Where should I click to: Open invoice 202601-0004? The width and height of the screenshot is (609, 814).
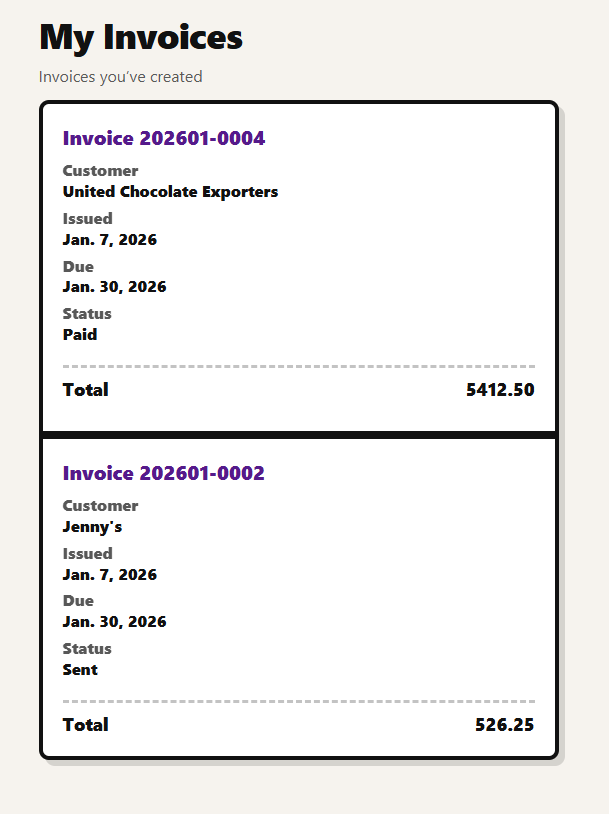point(163,138)
